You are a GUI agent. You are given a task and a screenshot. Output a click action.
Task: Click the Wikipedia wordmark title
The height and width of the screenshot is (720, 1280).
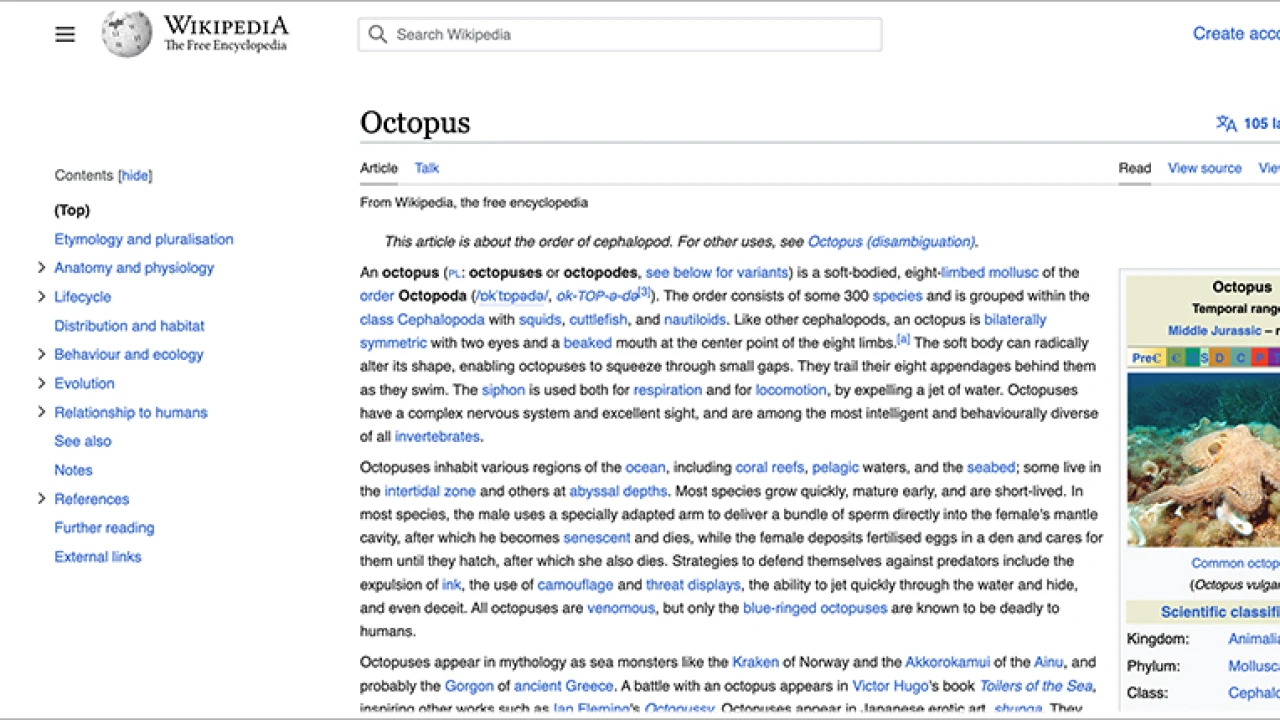[x=225, y=26]
